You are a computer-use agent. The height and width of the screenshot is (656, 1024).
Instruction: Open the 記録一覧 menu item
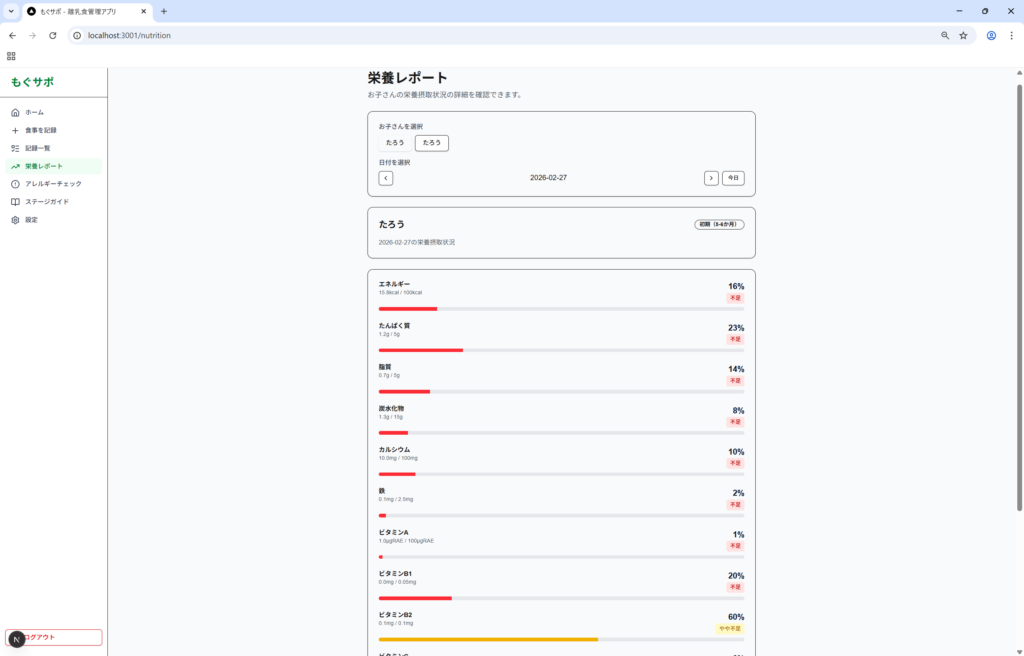pos(38,148)
